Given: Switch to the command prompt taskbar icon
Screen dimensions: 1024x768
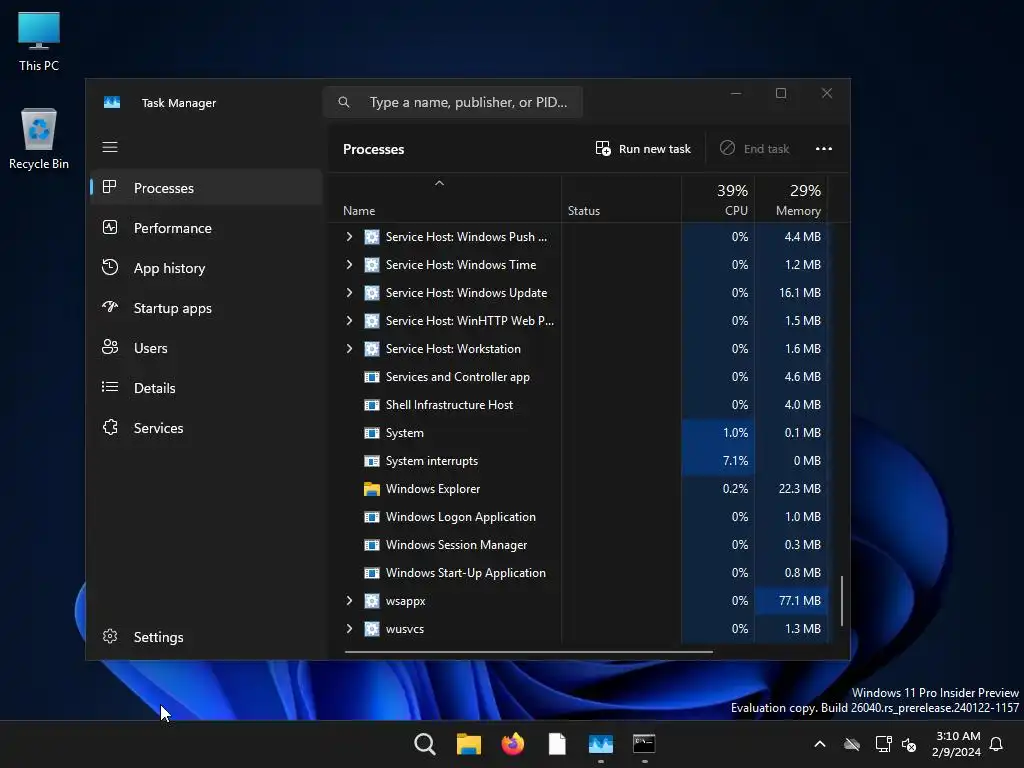Looking at the screenshot, I should [644, 744].
